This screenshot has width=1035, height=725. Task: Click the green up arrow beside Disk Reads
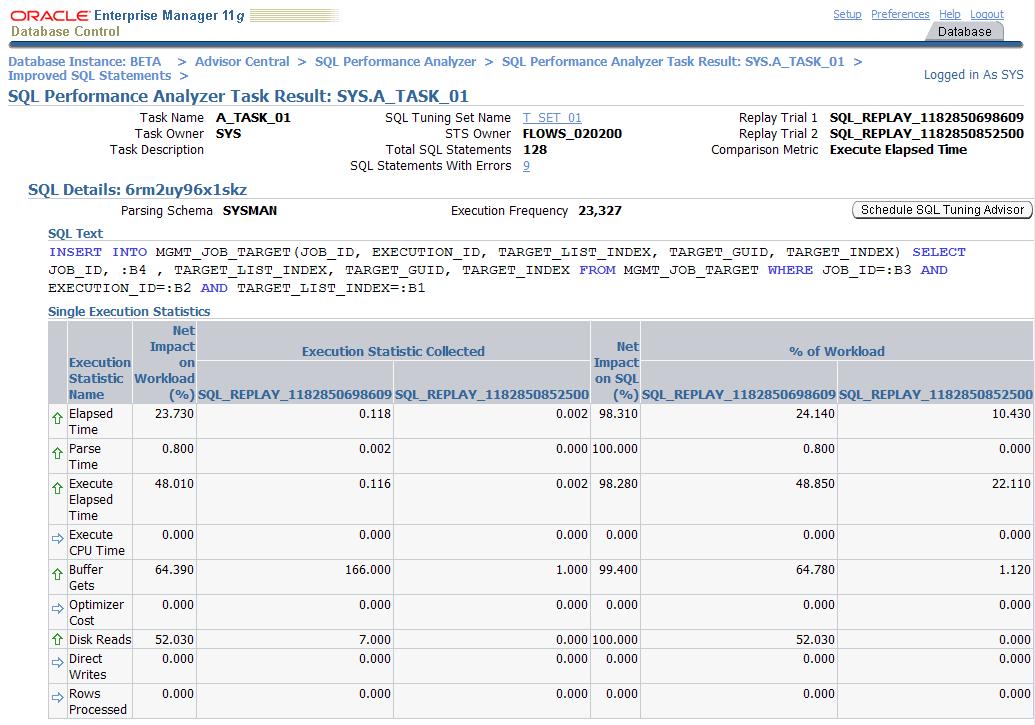coord(57,640)
